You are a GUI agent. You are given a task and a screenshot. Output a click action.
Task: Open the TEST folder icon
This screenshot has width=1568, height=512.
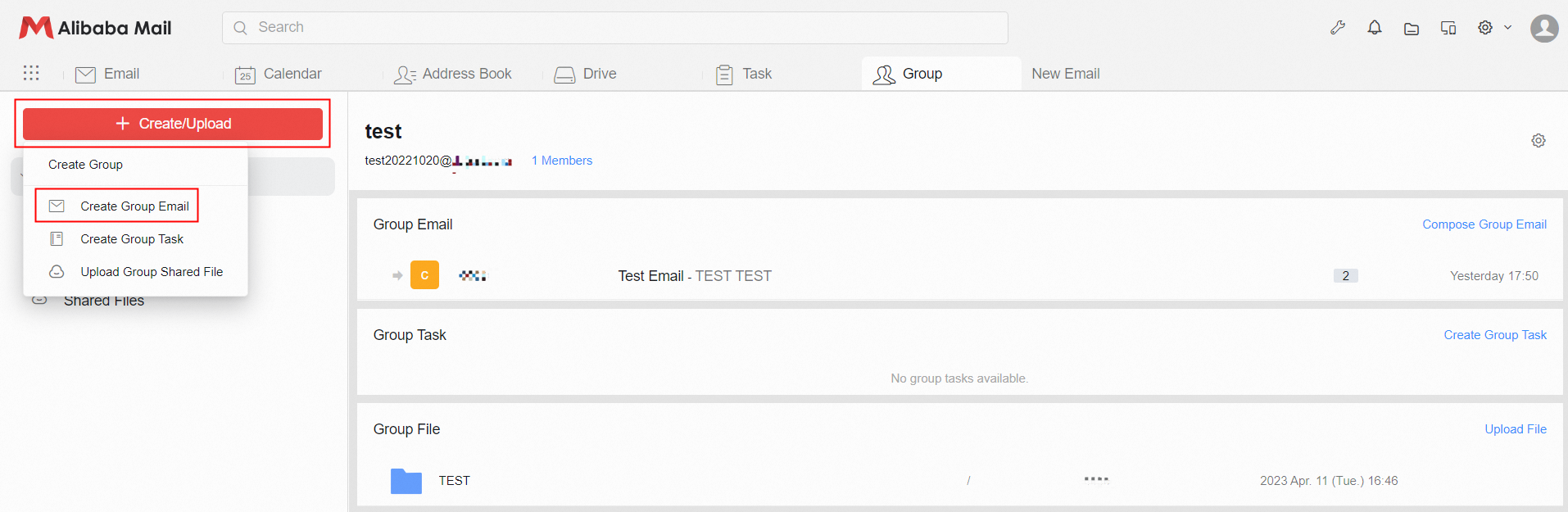click(x=406, y=481)
